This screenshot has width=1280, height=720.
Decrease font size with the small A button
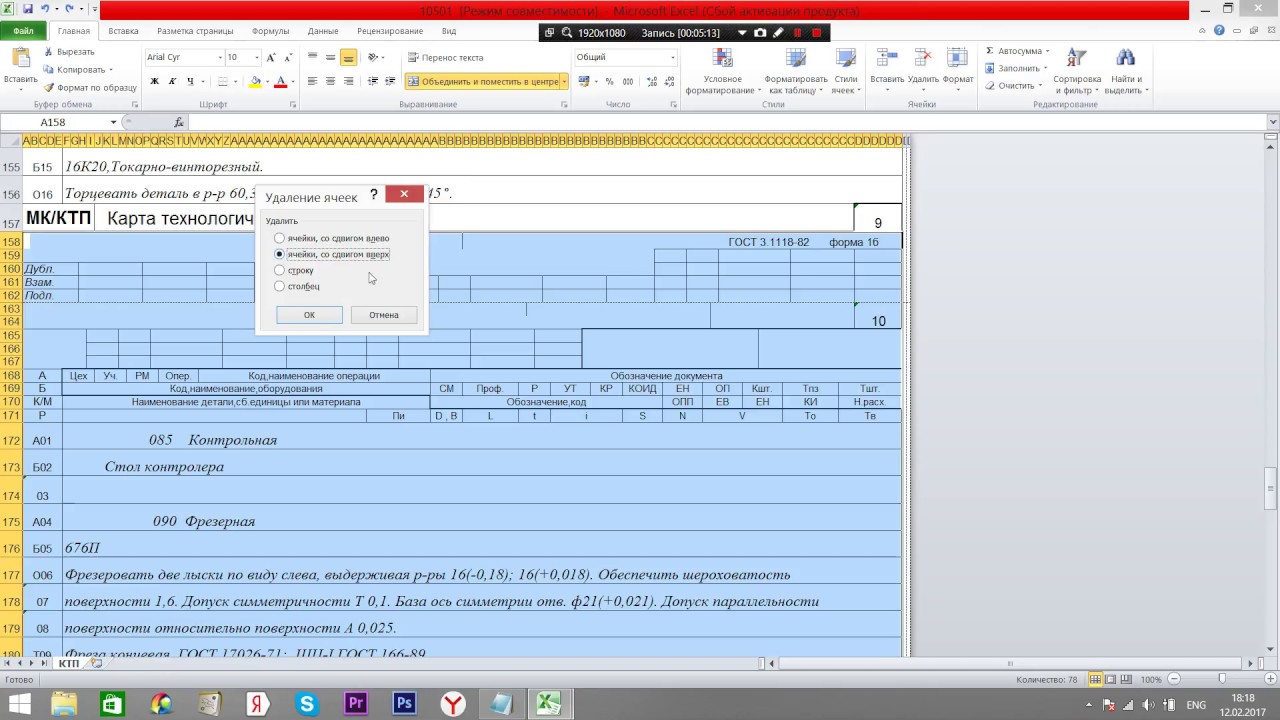coord(286,58)
